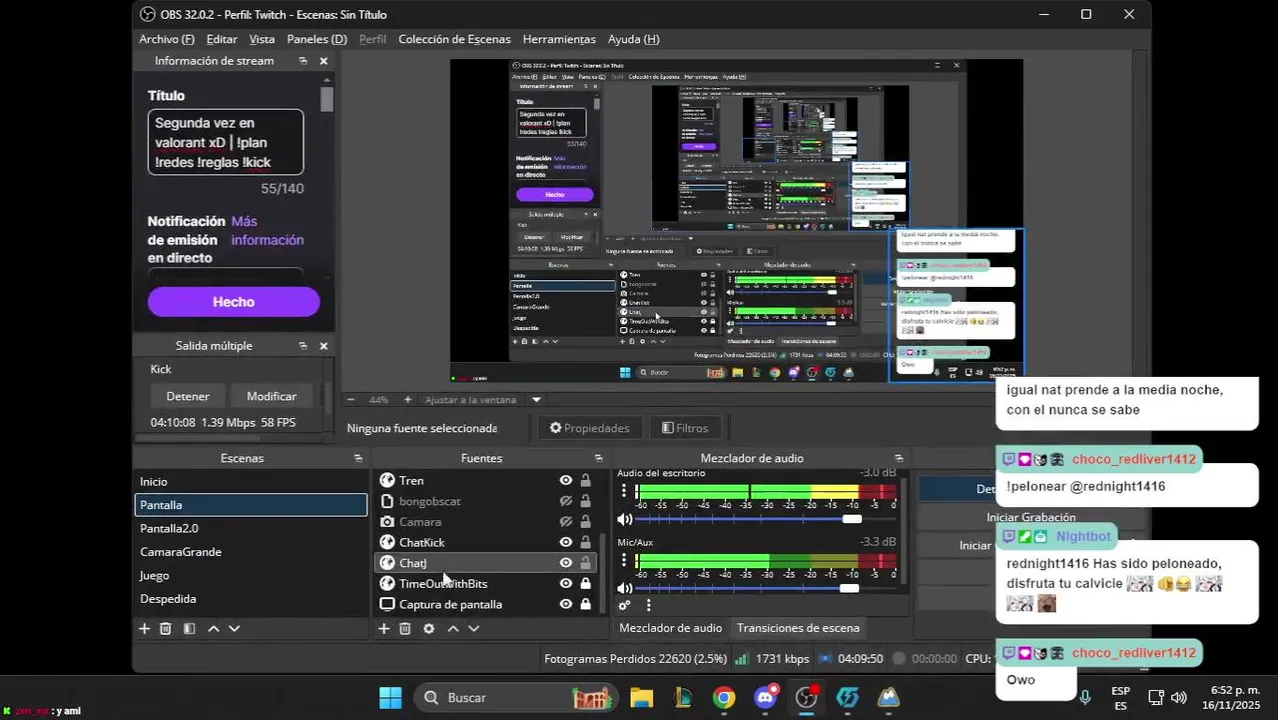Float the Información de stream dock
The image size is (1278, 720).
(x=303, y=61)
